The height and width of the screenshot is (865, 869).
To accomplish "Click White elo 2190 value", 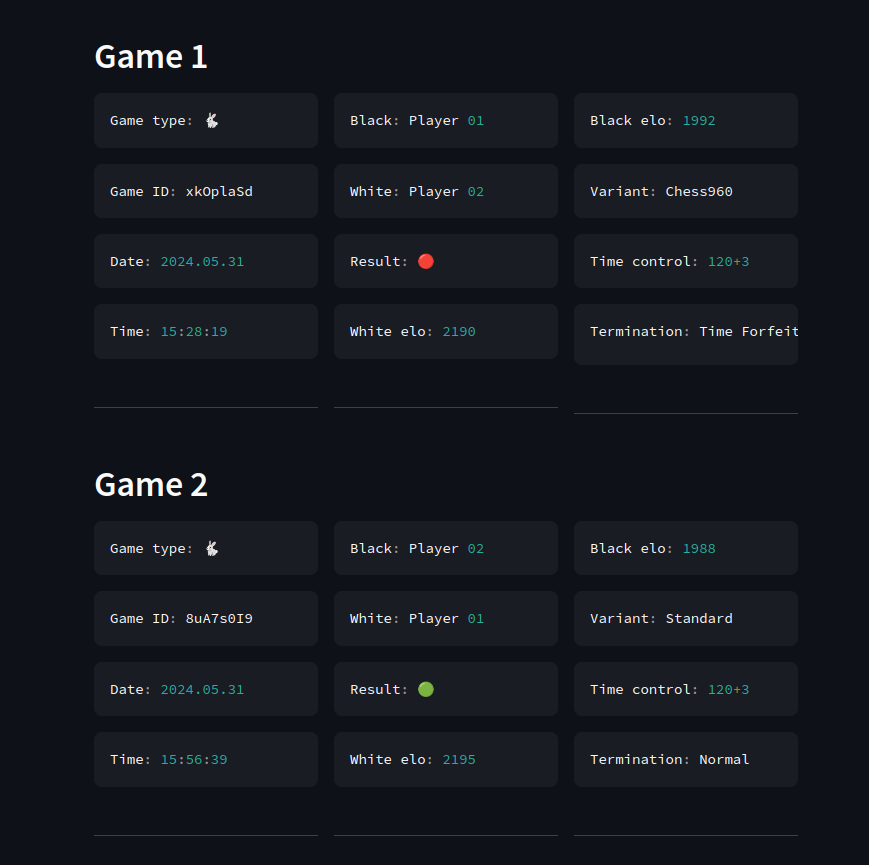I will tap(459, 331).
